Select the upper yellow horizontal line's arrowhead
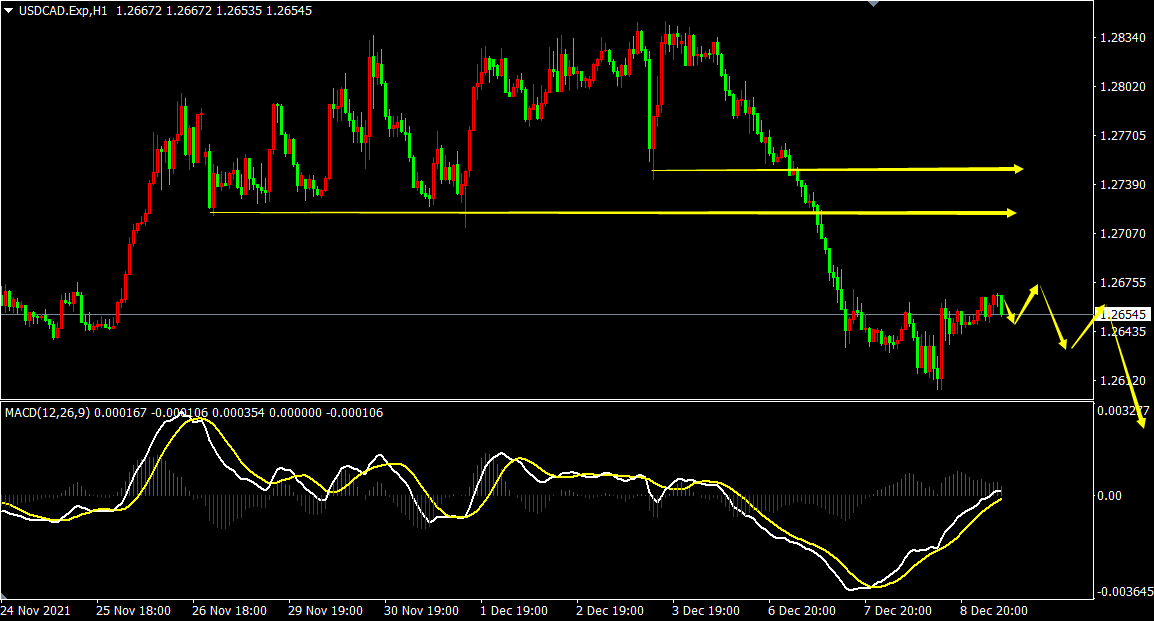The width and height of the screenshot is (1154, 621). (1017, 169)
